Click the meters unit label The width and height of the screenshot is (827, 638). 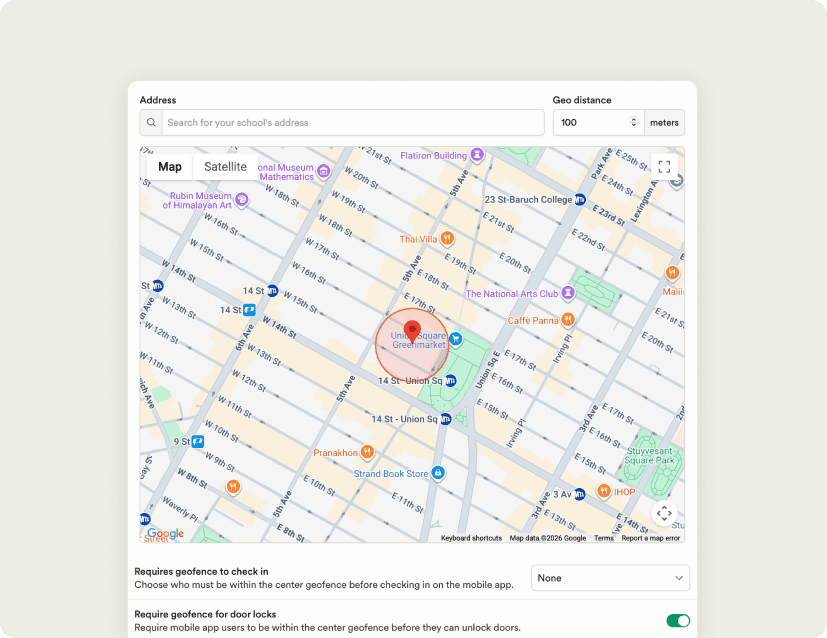pyautogui.click(x=664, y=122)
